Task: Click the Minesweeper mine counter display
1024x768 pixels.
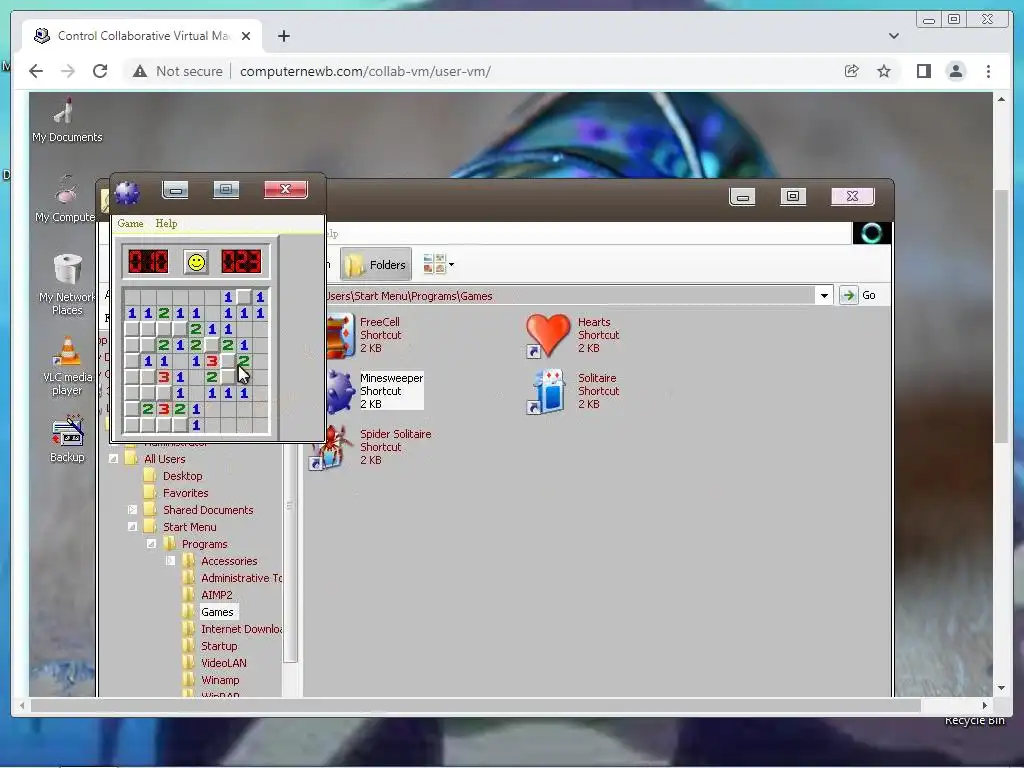Action: point(148,262)
